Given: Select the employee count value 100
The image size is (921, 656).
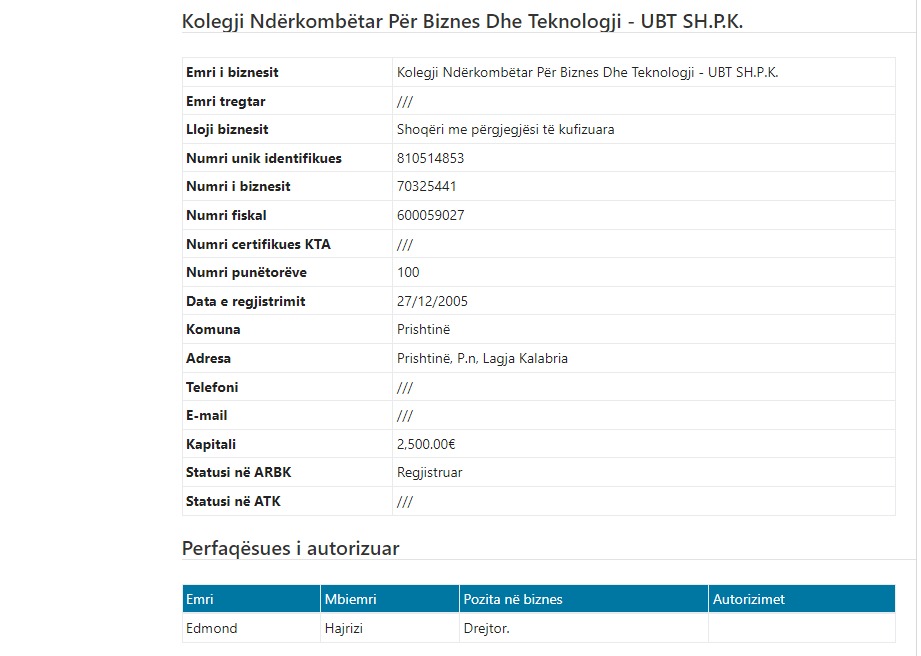Looking at the screenshot, I should pos(408,272).
